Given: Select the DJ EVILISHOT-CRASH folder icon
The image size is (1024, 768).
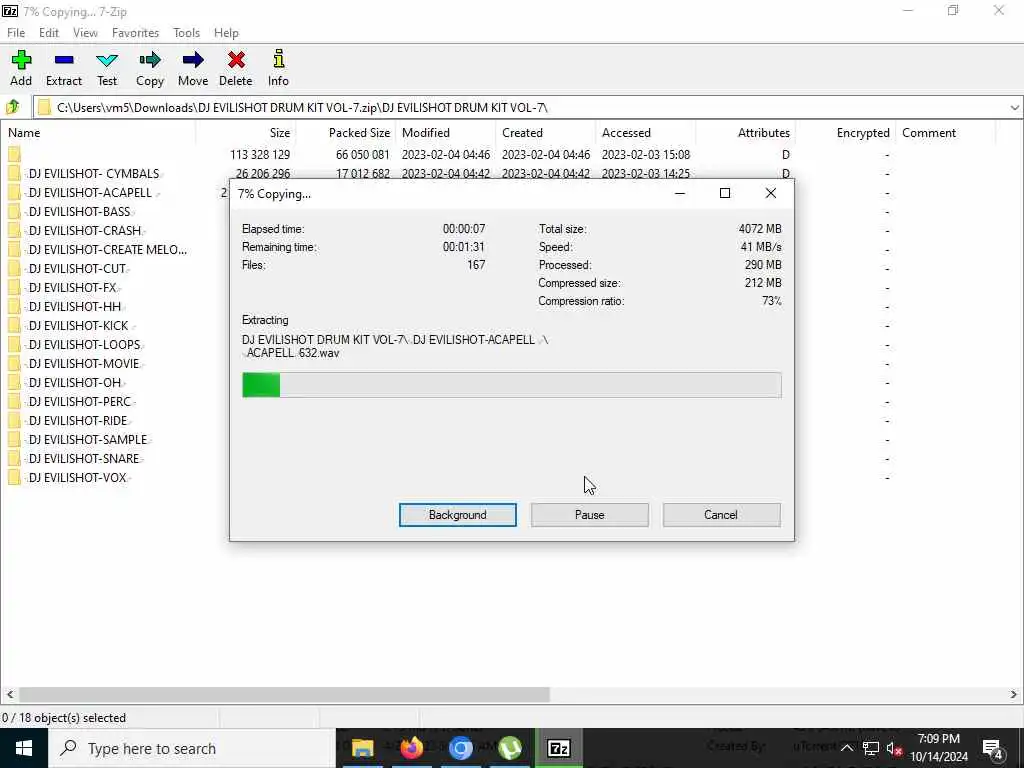Looking at the screenshot, I should 14,231.
